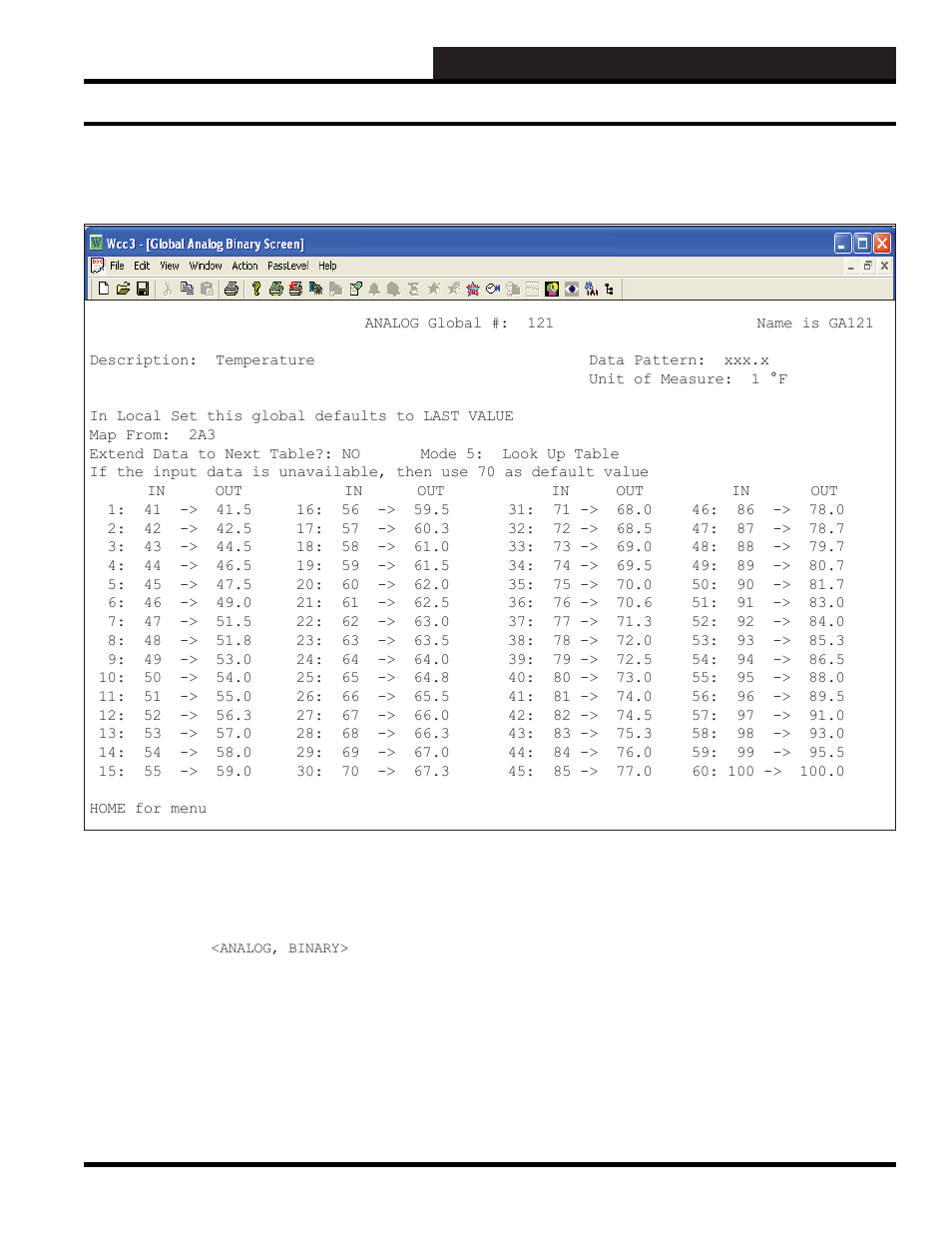The height and width of the screenshot is (1233, 952).
Task: Click OUT value 85.3 in row 53
Action: coord(826,641)
